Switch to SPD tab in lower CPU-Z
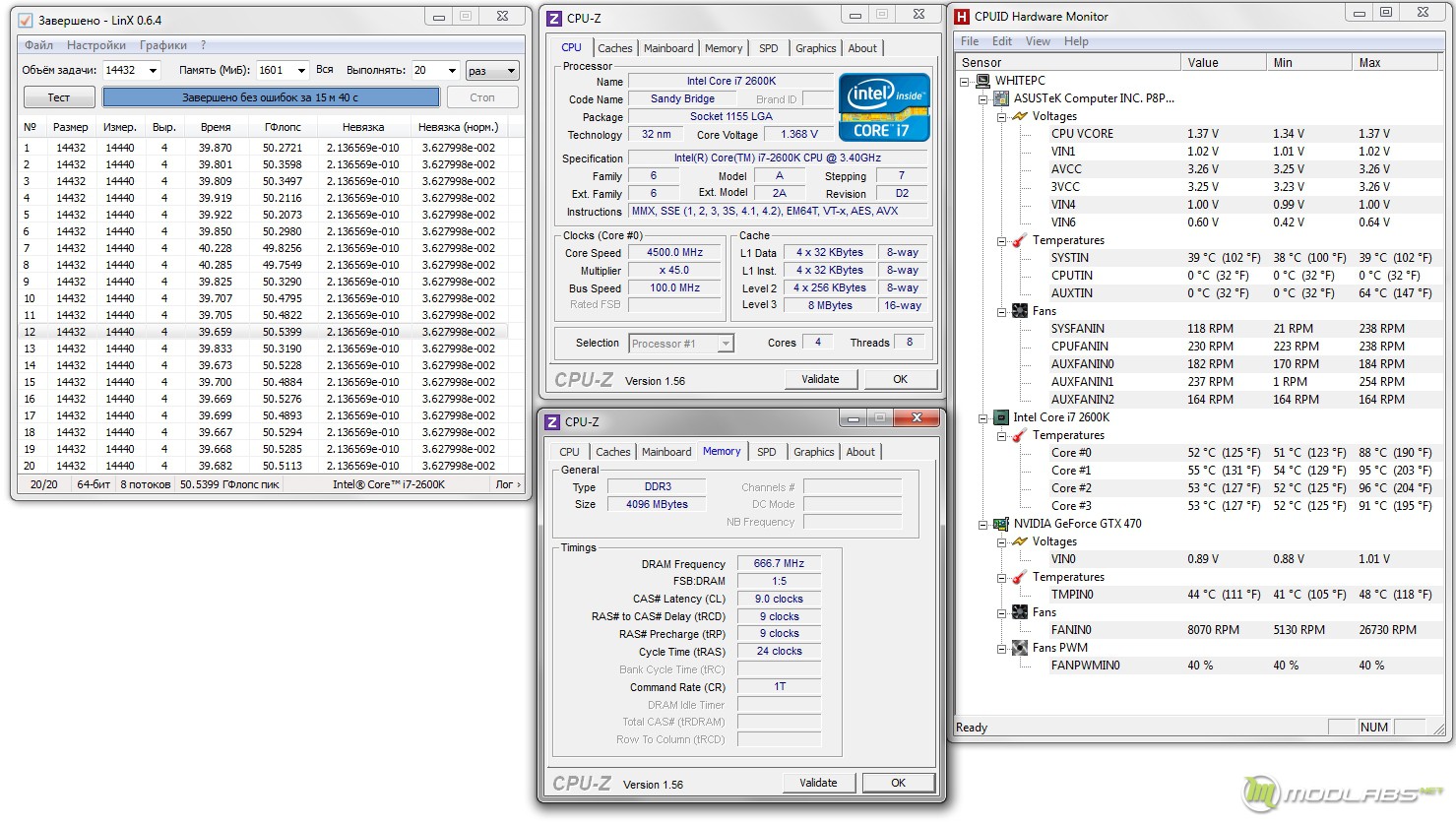The image size is (1456, 825). click(x=767, y=452)
